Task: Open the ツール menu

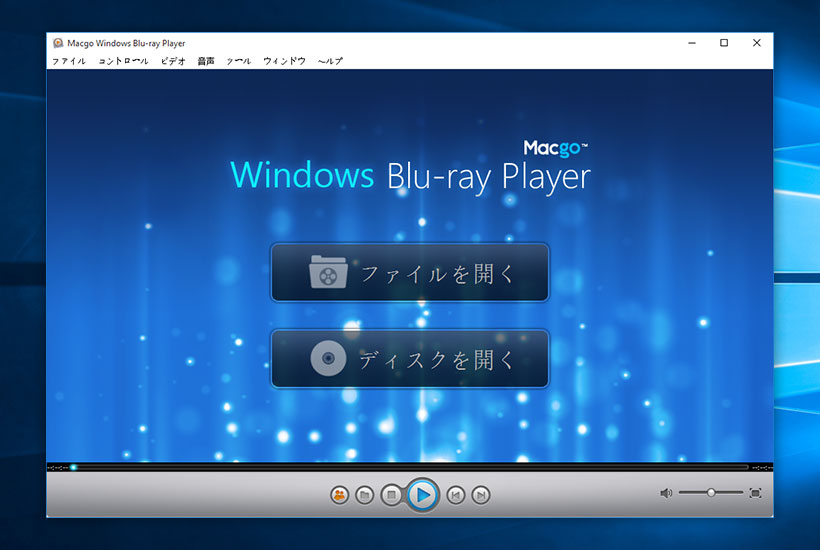Action: tap(238, 61)
